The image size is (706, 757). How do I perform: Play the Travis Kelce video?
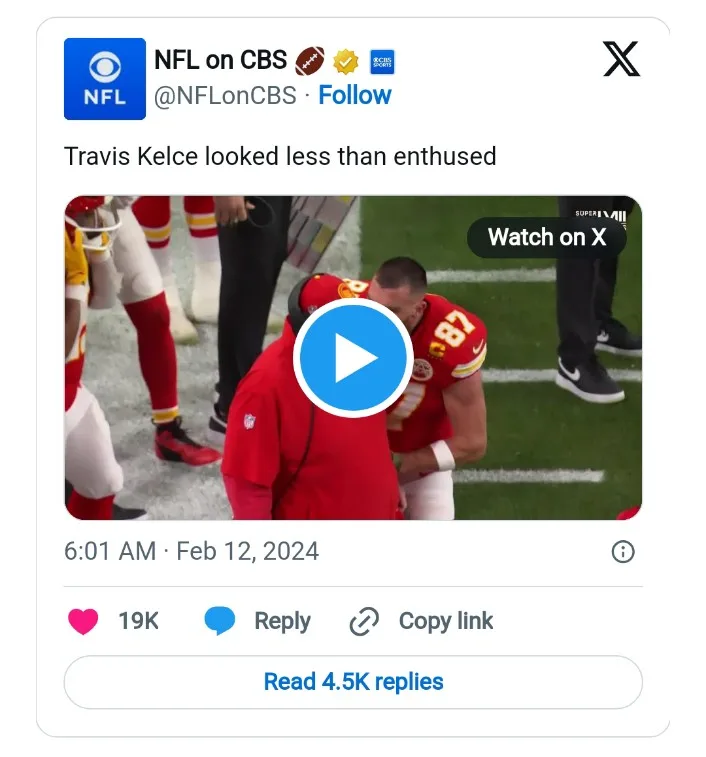(352, 358)
